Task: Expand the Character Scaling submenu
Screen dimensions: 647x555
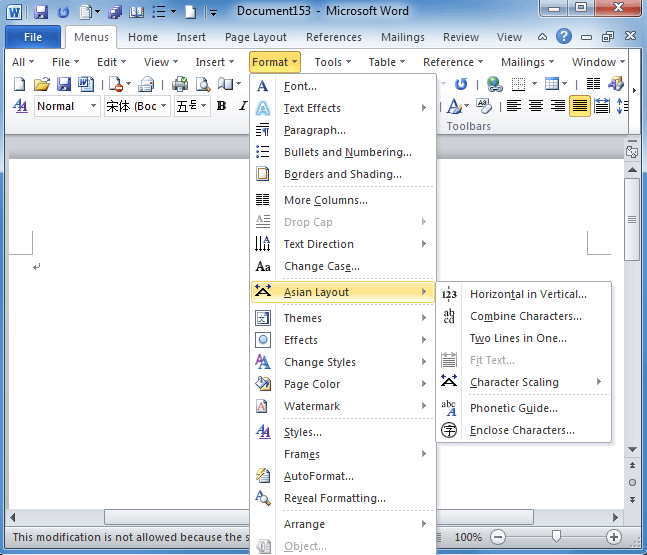Action: [x=536, y=382]
